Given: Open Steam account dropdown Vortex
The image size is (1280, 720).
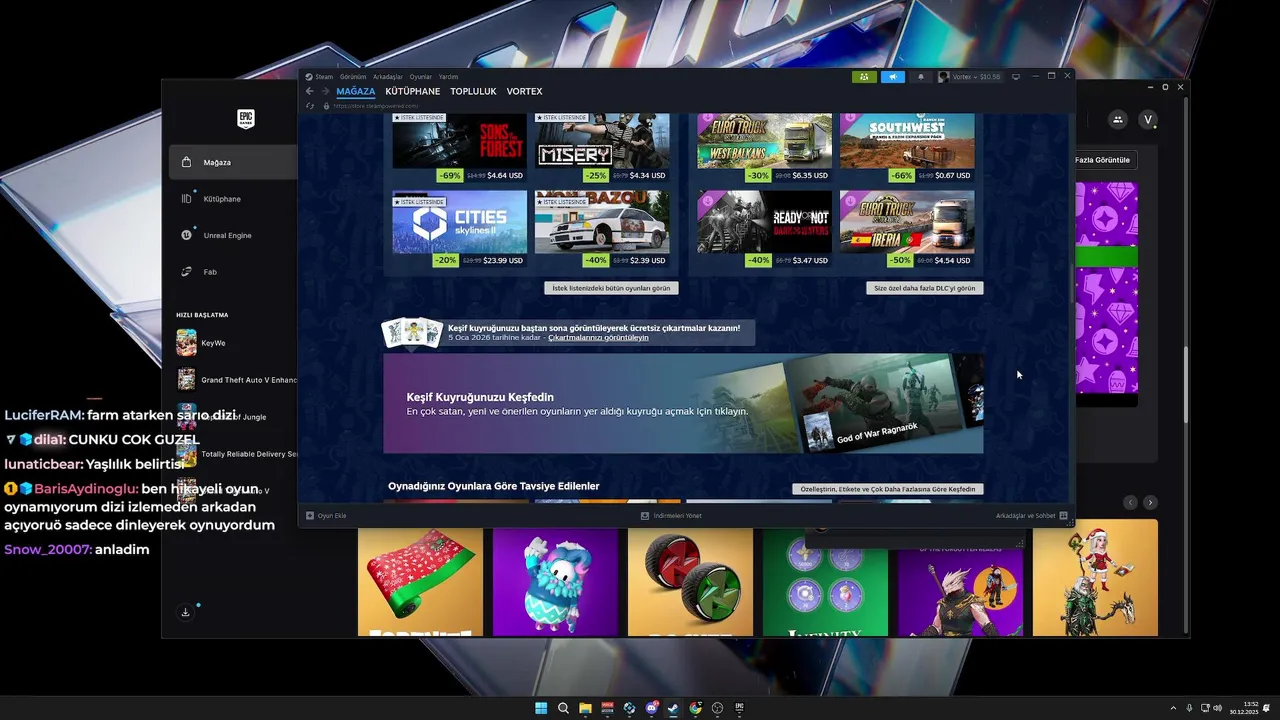Looking at the screenshot, I should coord(970,77).
